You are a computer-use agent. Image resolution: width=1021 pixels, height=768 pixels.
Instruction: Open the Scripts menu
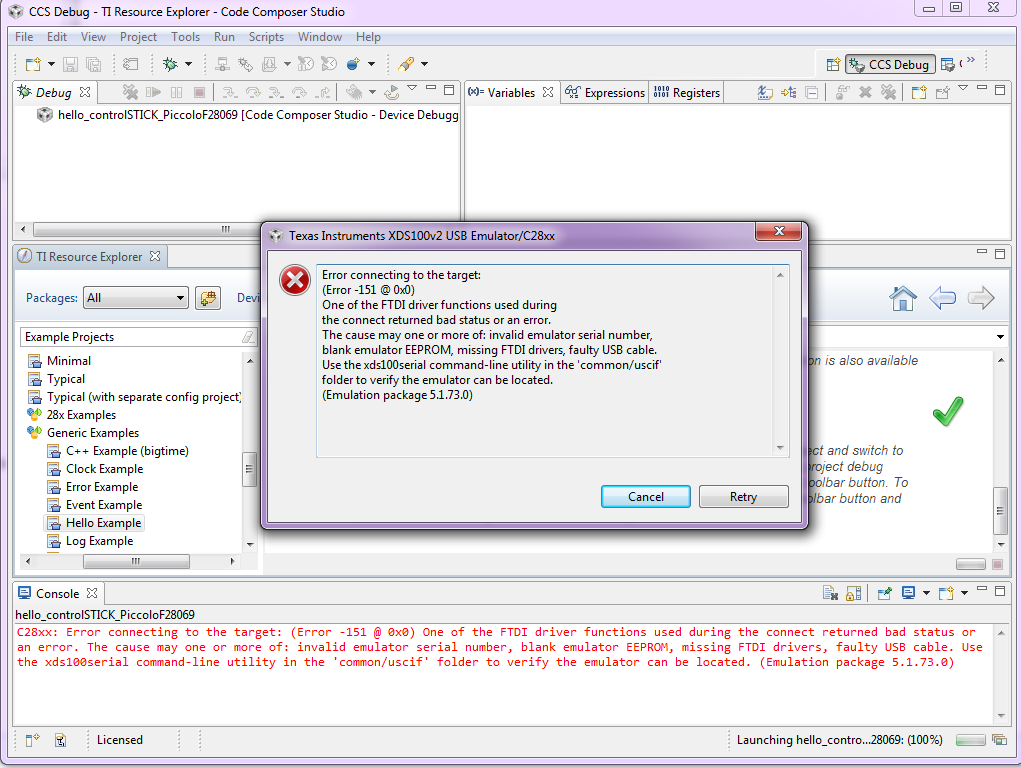[266, 37]
